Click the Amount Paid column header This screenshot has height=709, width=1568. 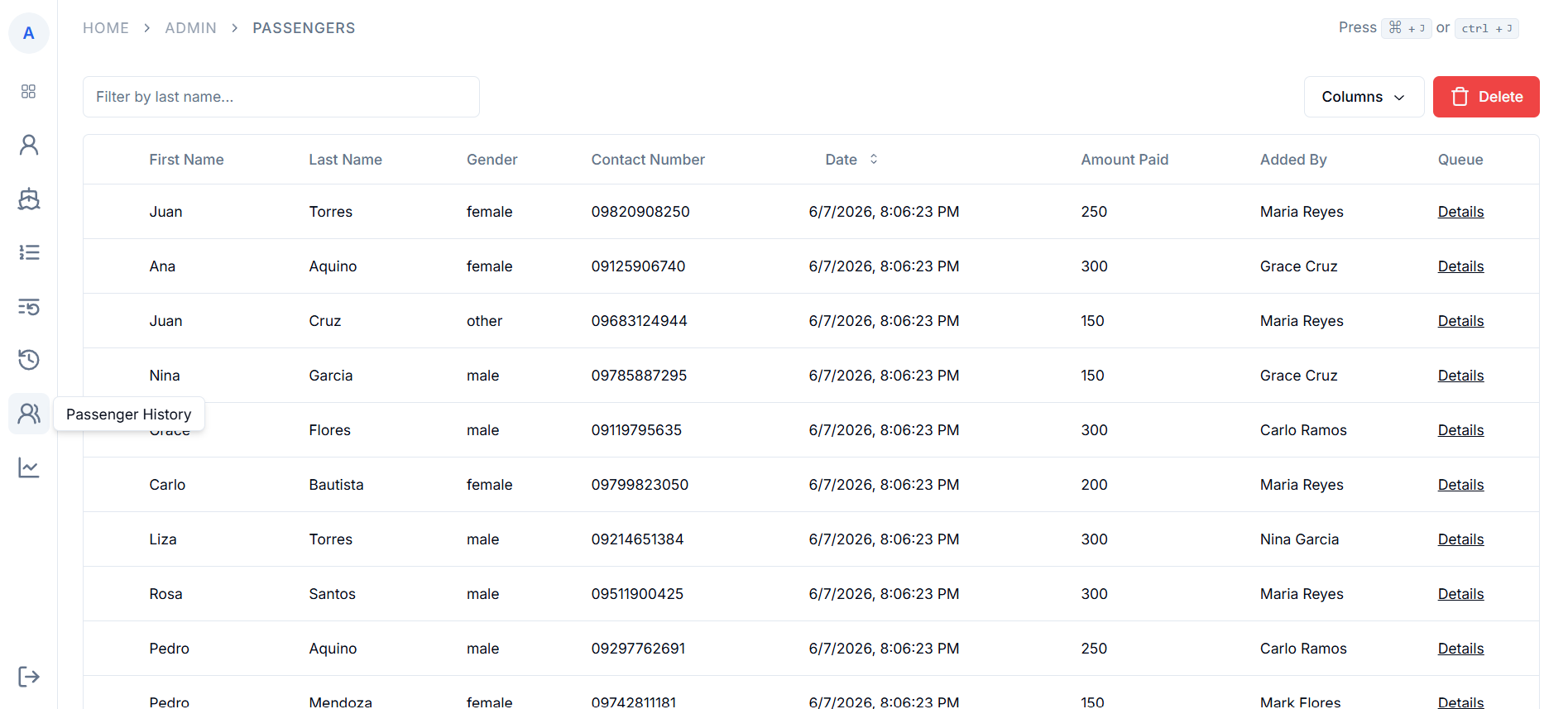[x=1124, y=160]
